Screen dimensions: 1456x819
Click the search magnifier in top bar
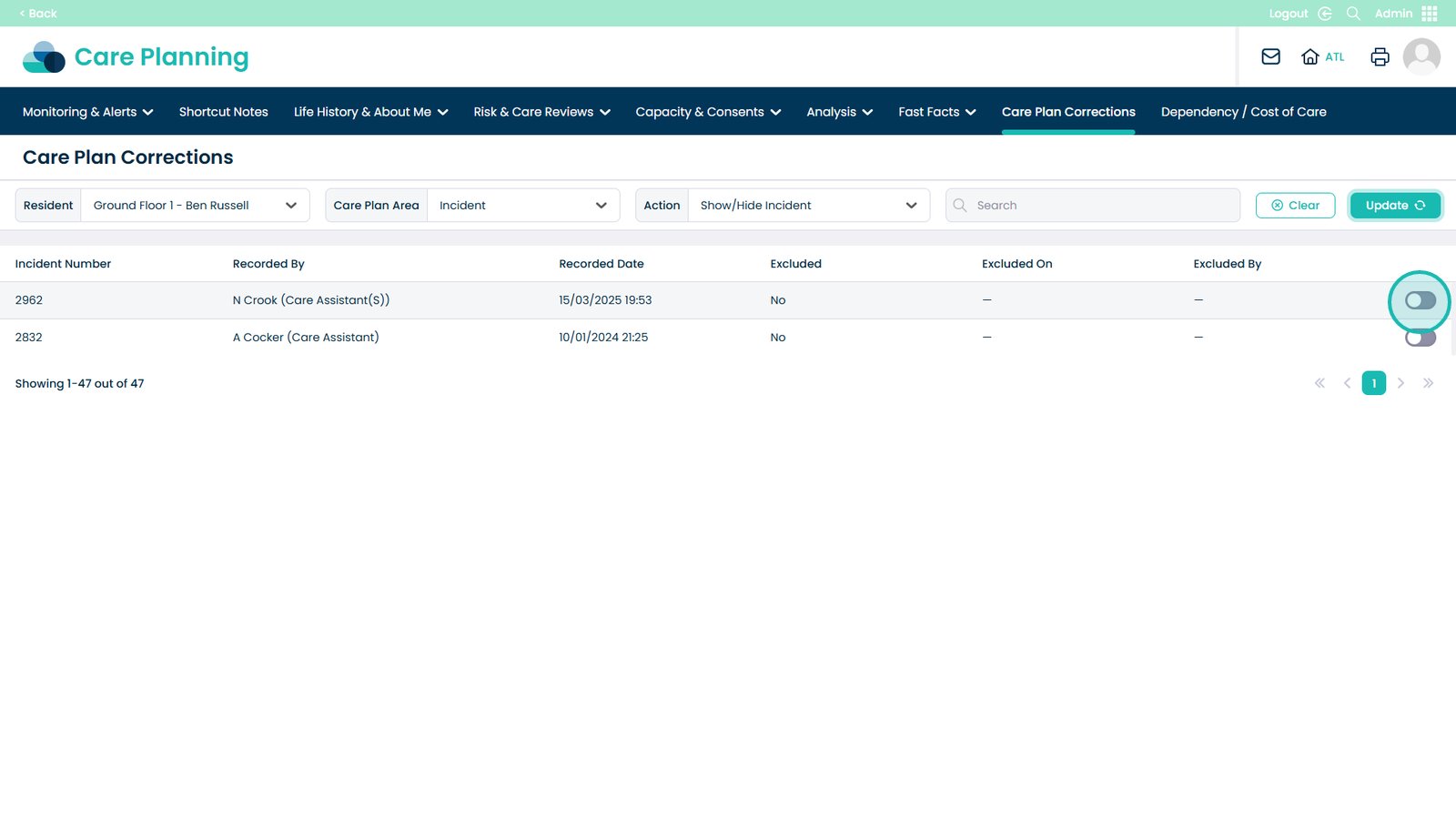tap(1353, 14)
